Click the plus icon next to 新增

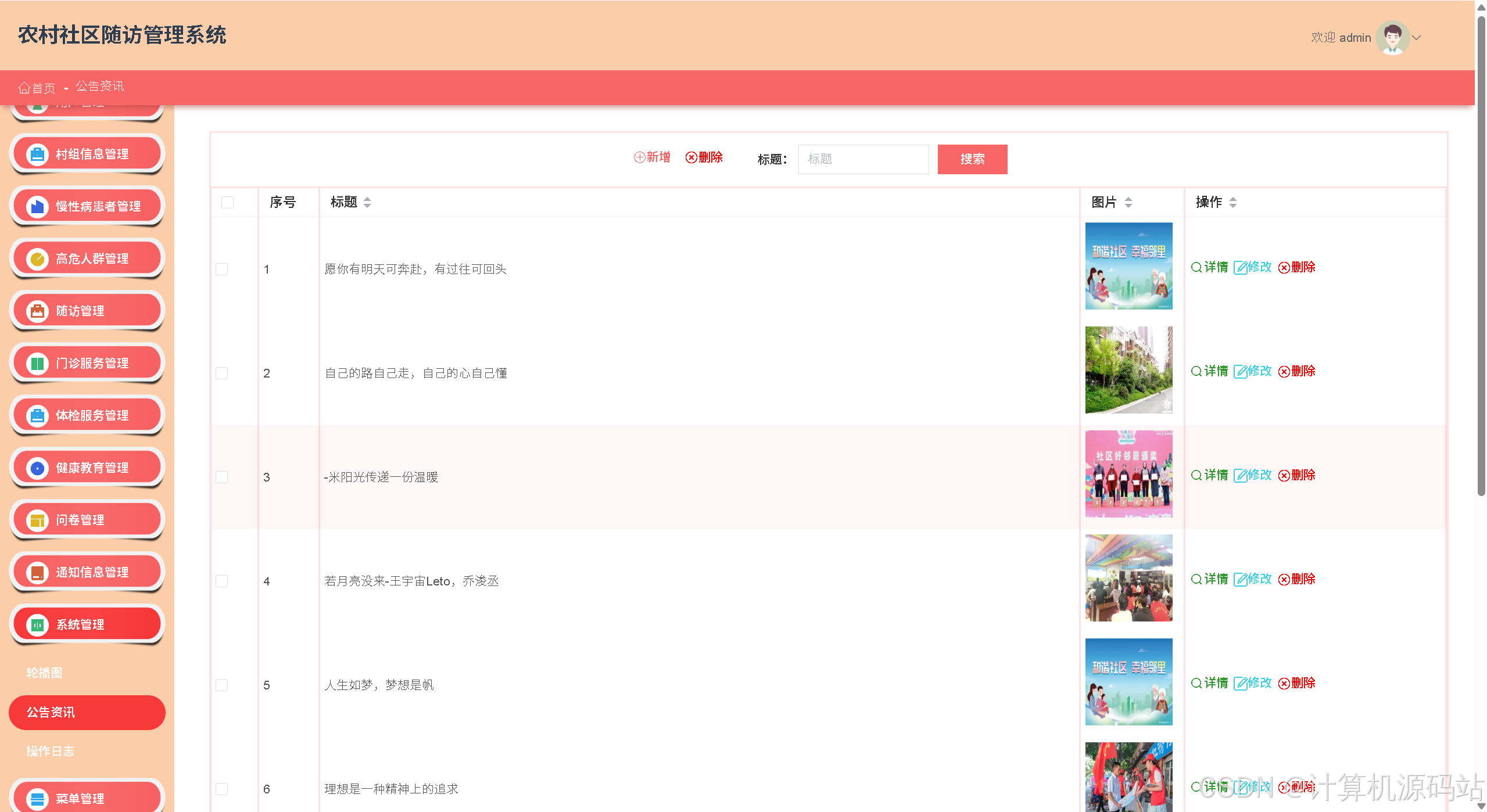tap(639, 157)
